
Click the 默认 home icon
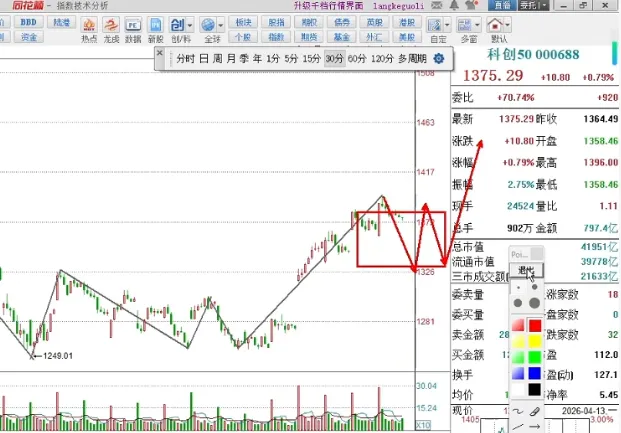[495, 26]
